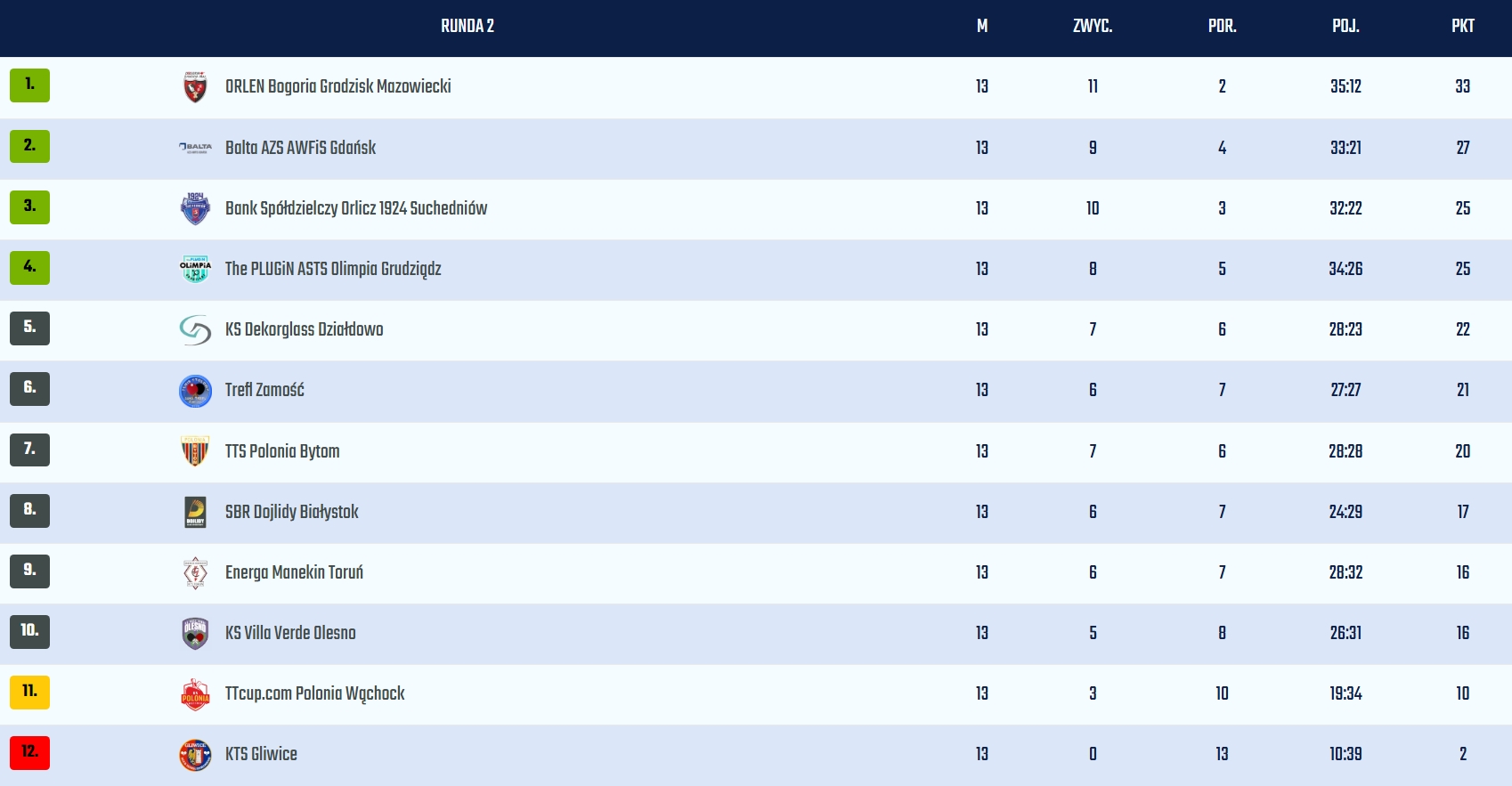This screenshot has height=786, width=1512.
Task: Click the TTS Polonia Bytom striped crest
Action: pos(195,451)
